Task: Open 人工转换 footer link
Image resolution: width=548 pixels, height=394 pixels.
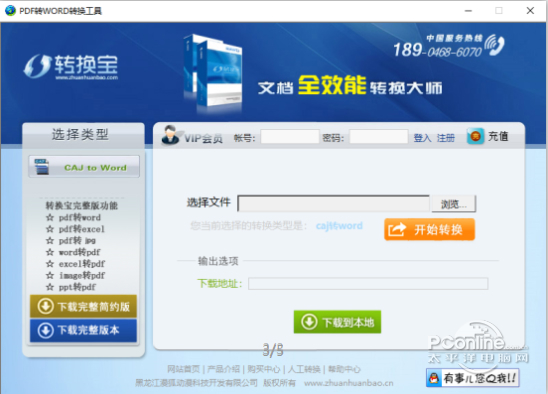Action: pyautogui.click(x=304, y=369)
